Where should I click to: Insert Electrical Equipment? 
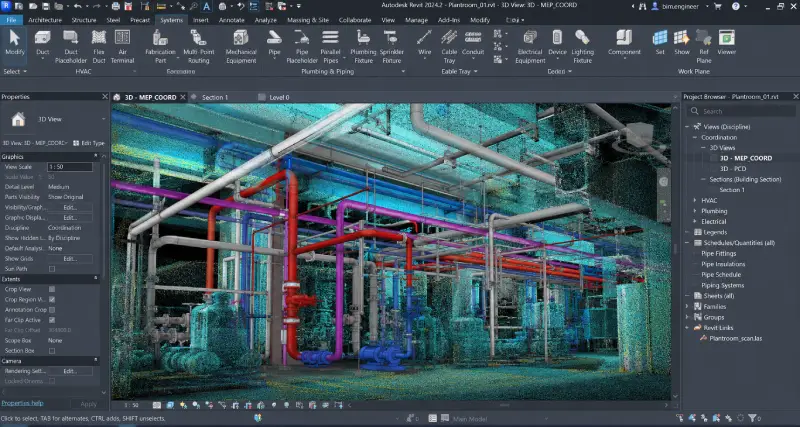click(x=530, y=46)
